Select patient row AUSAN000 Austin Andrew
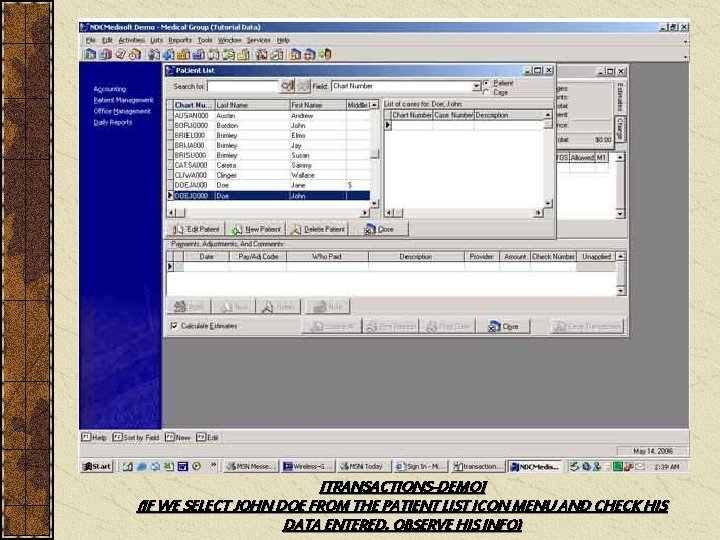 (271, 116)
